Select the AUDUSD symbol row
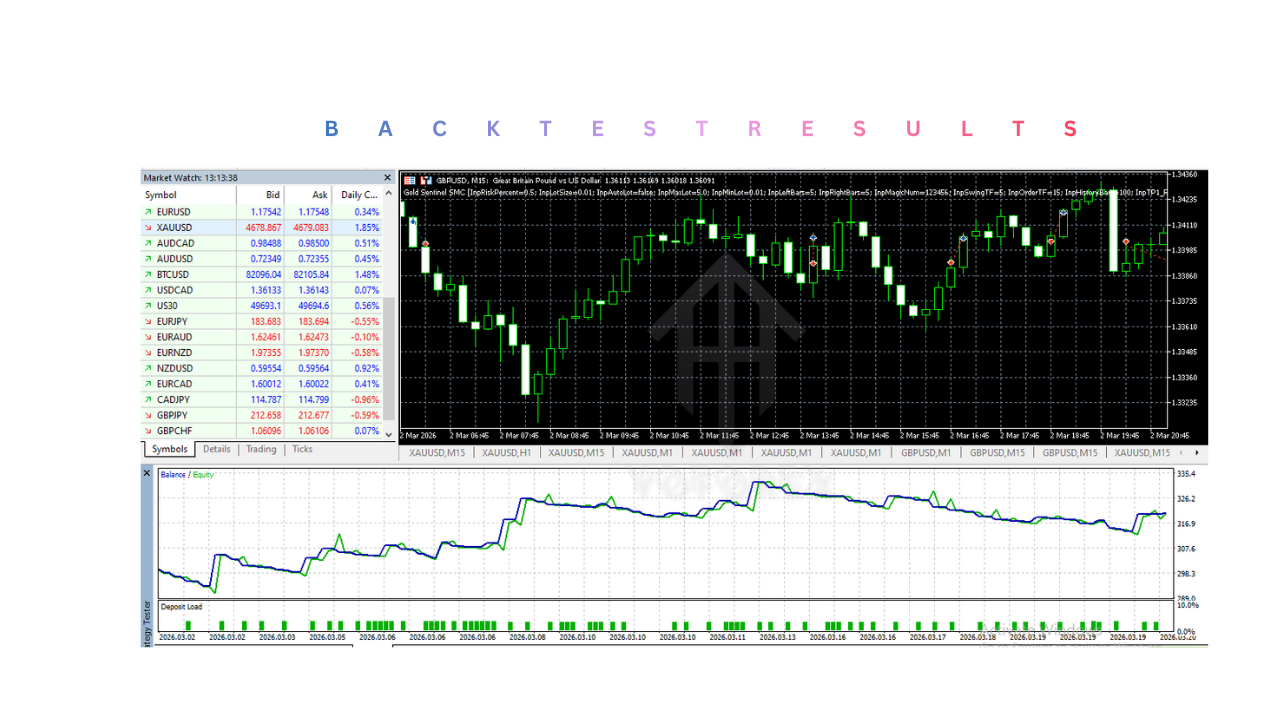Viewport: 1280px width, 720px height. (262, 259)
